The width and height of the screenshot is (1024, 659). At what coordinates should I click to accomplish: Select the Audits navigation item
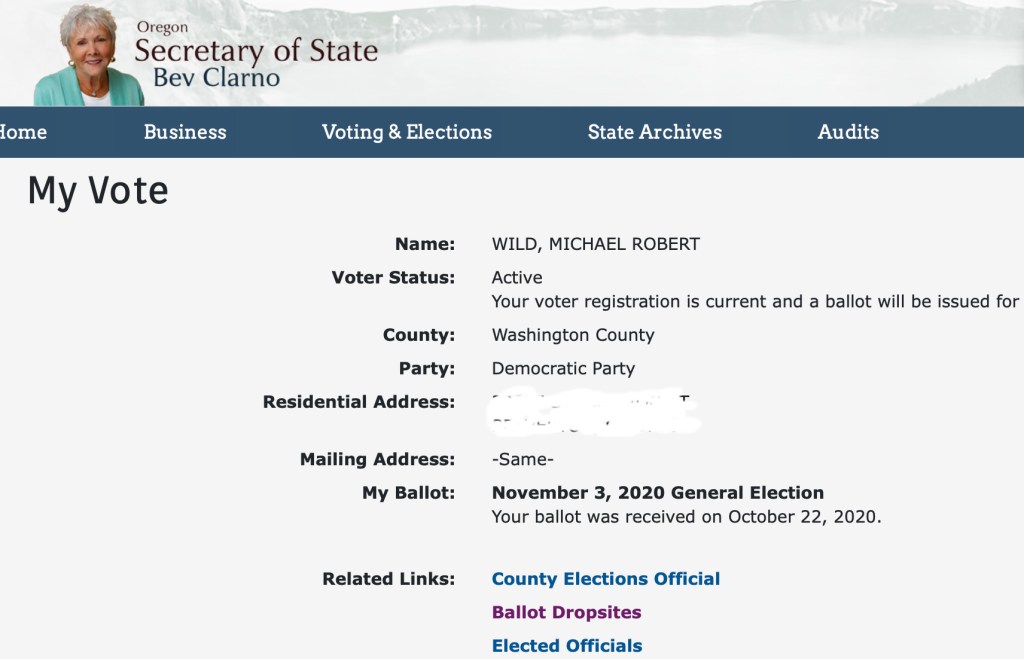point(848,132)
